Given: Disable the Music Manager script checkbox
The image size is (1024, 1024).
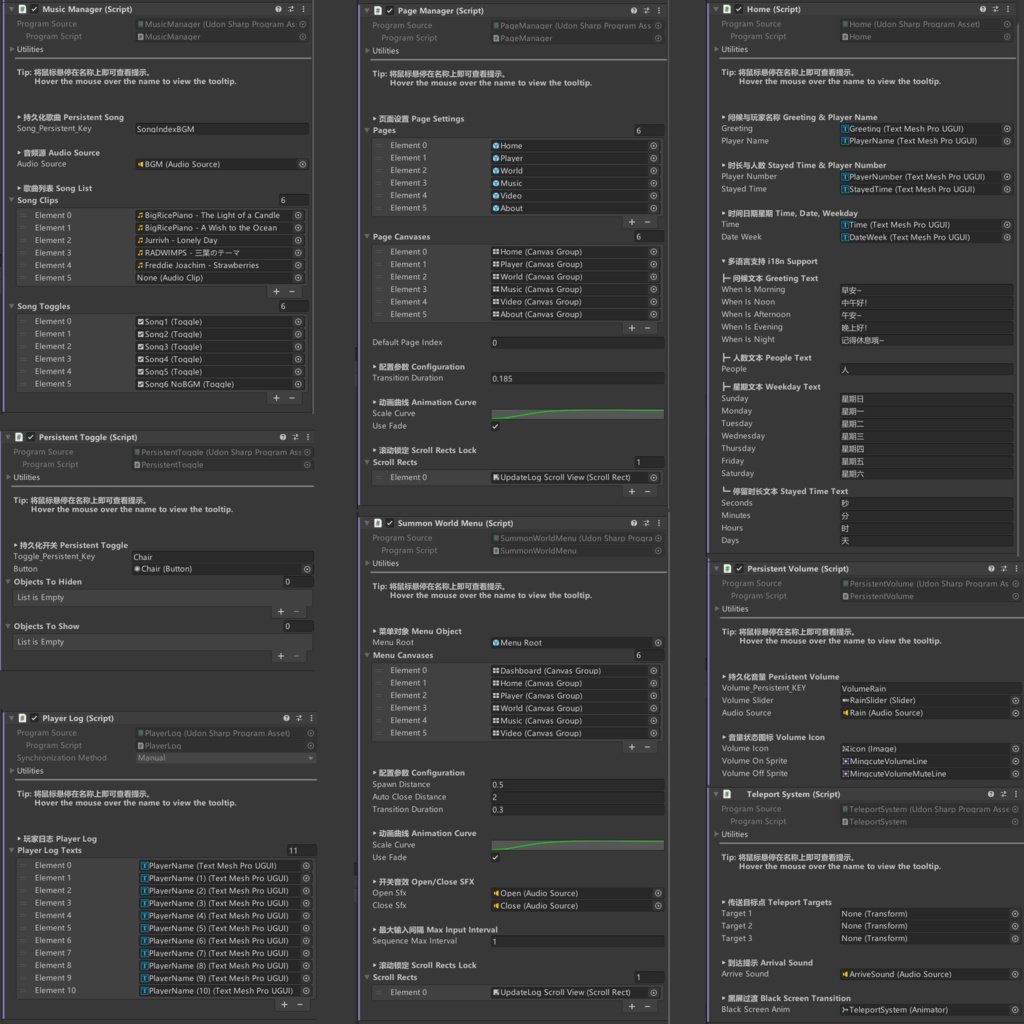Looking at the screenshot, I should (x=35, y=9).
